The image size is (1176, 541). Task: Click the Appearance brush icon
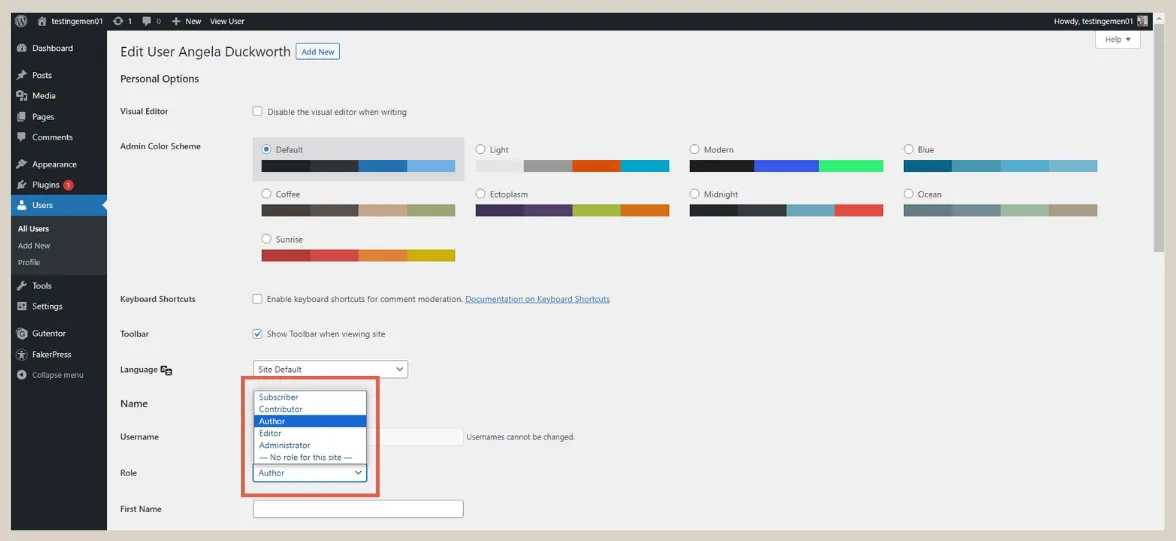click(x=22, y=164)
